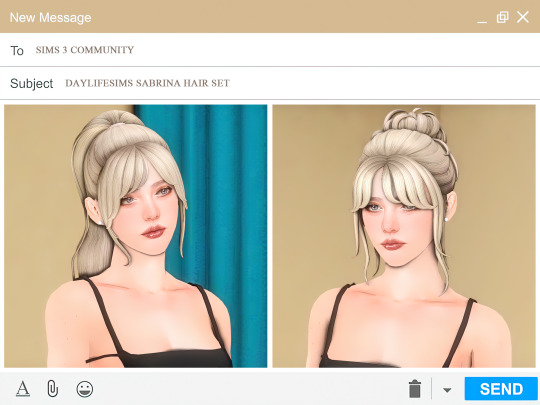Insert an emoji with the smiley icon
The height and width of the screenshot is (405, 540).
pos(84,389)
